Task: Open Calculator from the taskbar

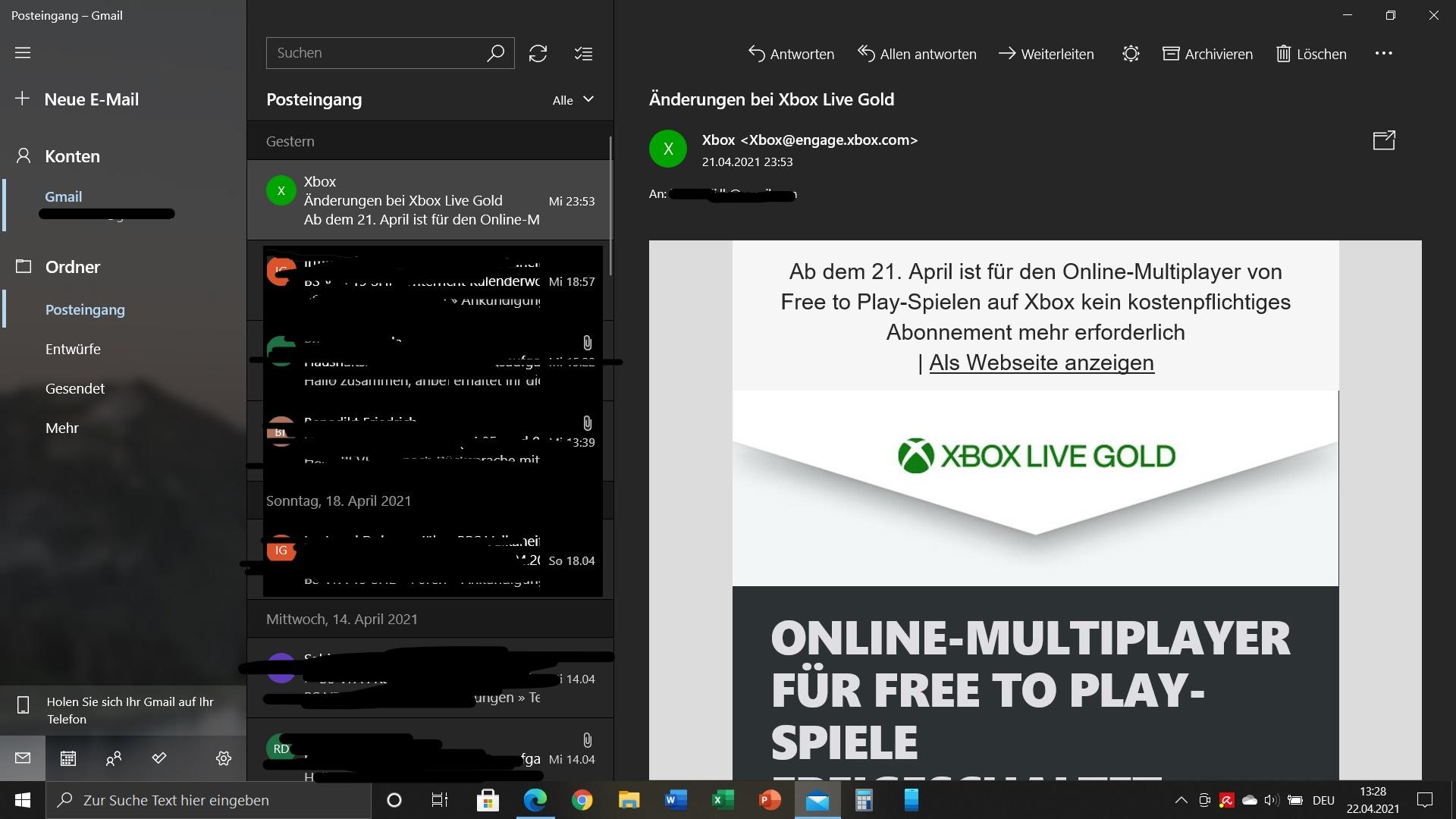Action: (864, 800)
